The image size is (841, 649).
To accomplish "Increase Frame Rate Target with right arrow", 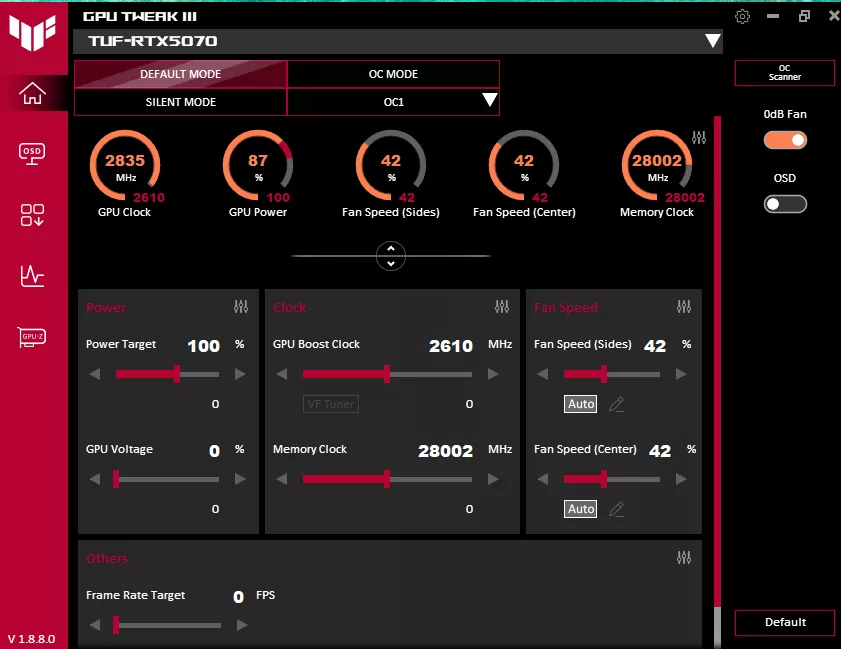I will pos(242,625).
